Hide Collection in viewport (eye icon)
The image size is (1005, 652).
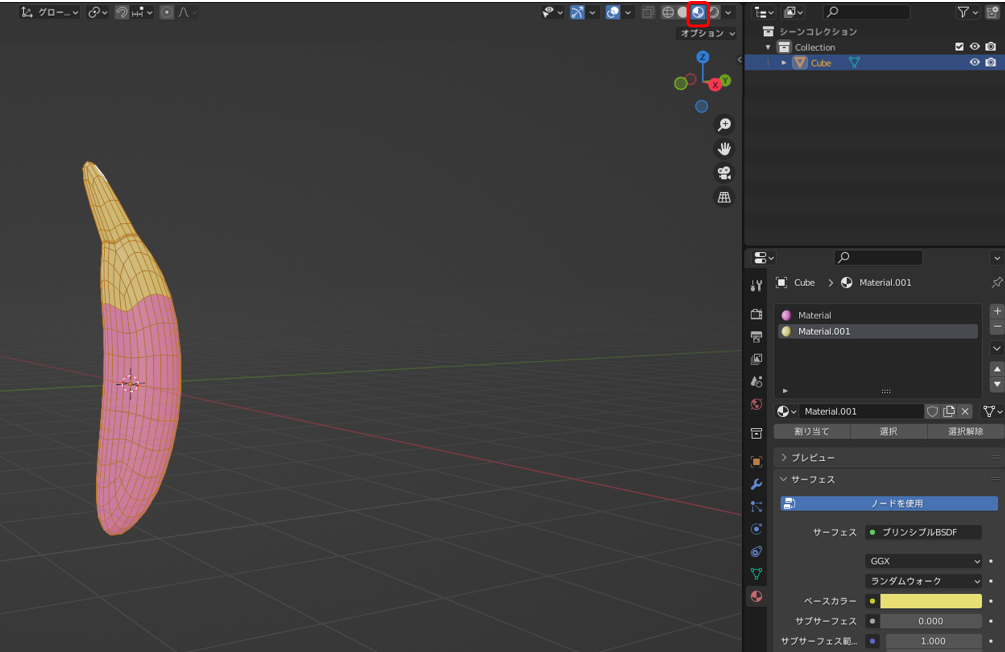click(974, 47)
